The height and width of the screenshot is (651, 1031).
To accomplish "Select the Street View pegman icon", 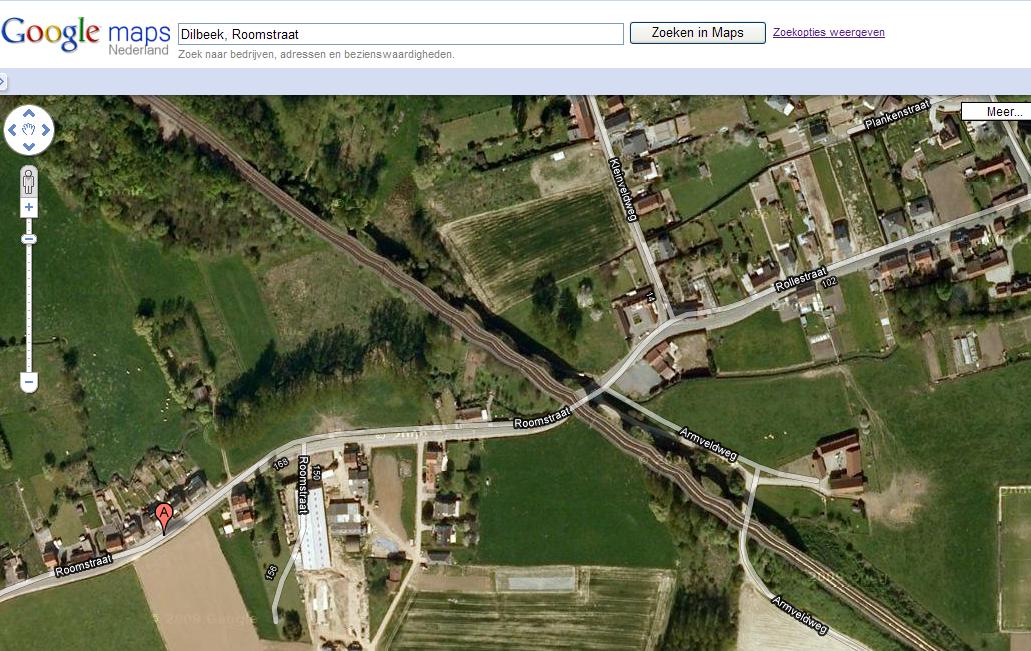I will tap(29, 181).
